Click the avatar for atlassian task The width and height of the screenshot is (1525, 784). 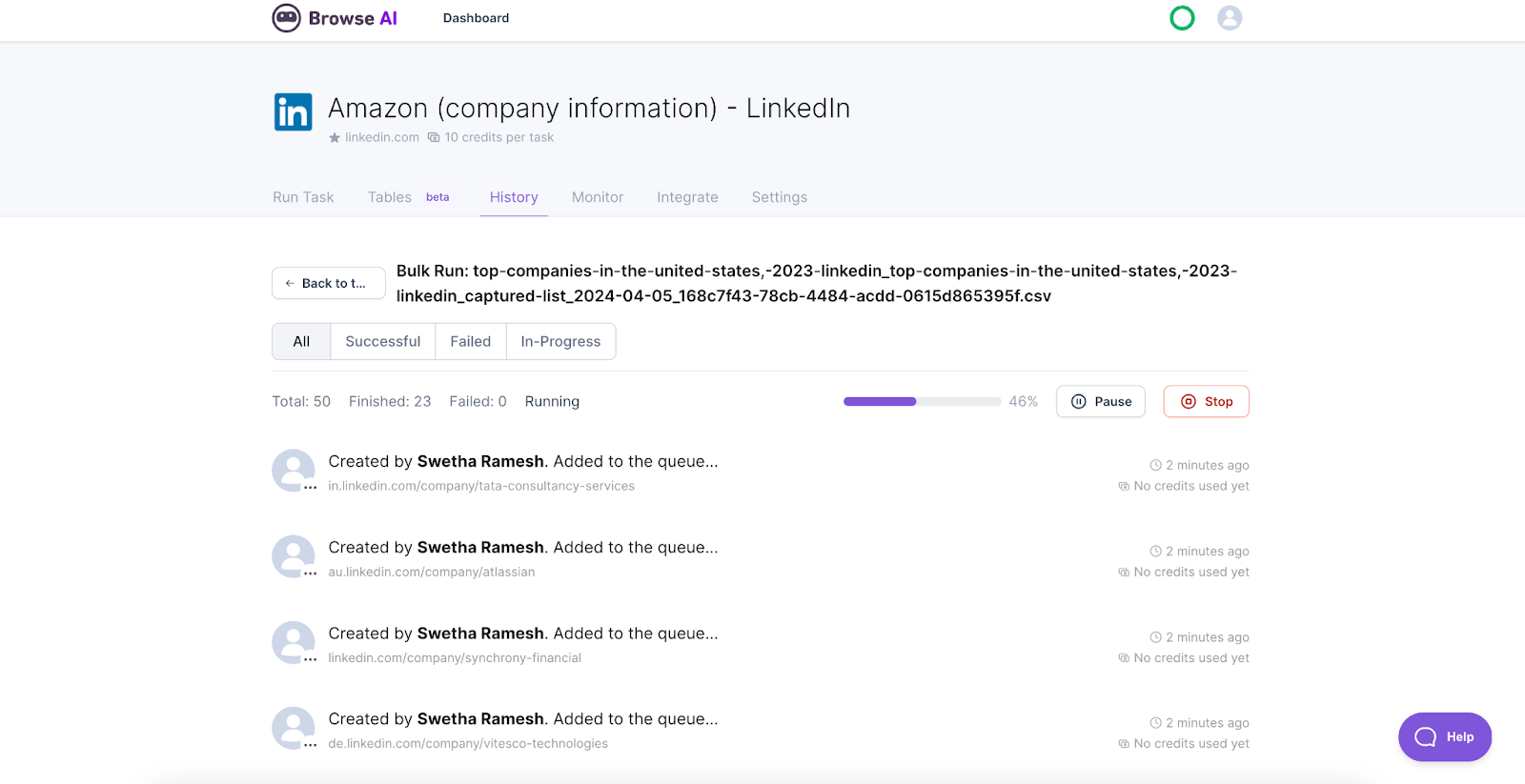294,556
